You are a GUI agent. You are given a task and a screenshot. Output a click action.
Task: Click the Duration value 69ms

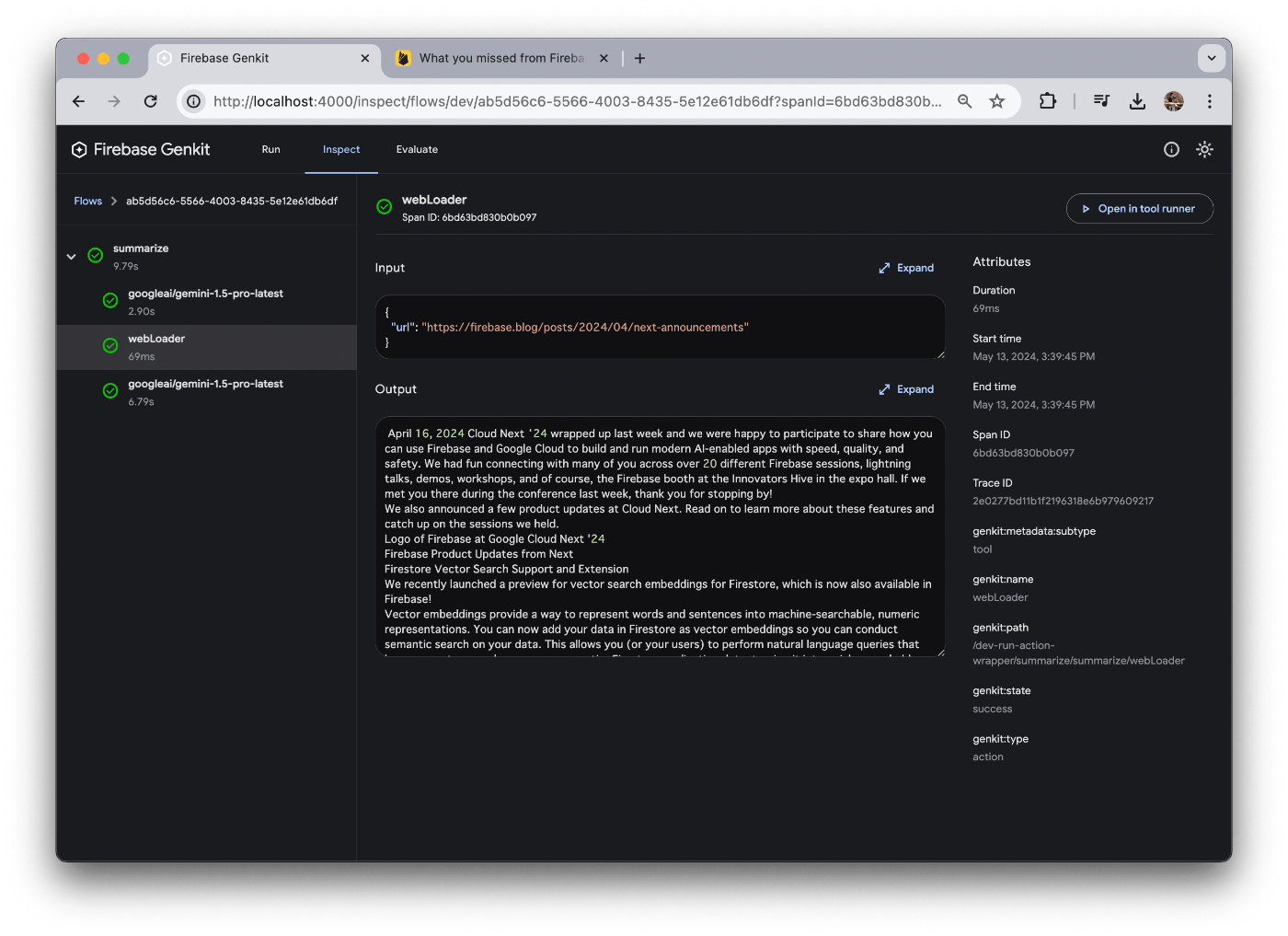[x=985, y=308]
